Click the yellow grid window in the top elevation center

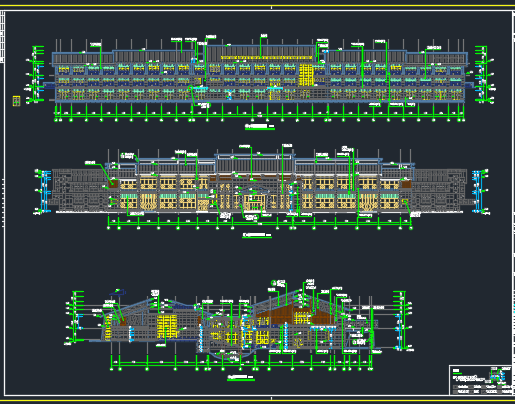click(x=306, y=75)
